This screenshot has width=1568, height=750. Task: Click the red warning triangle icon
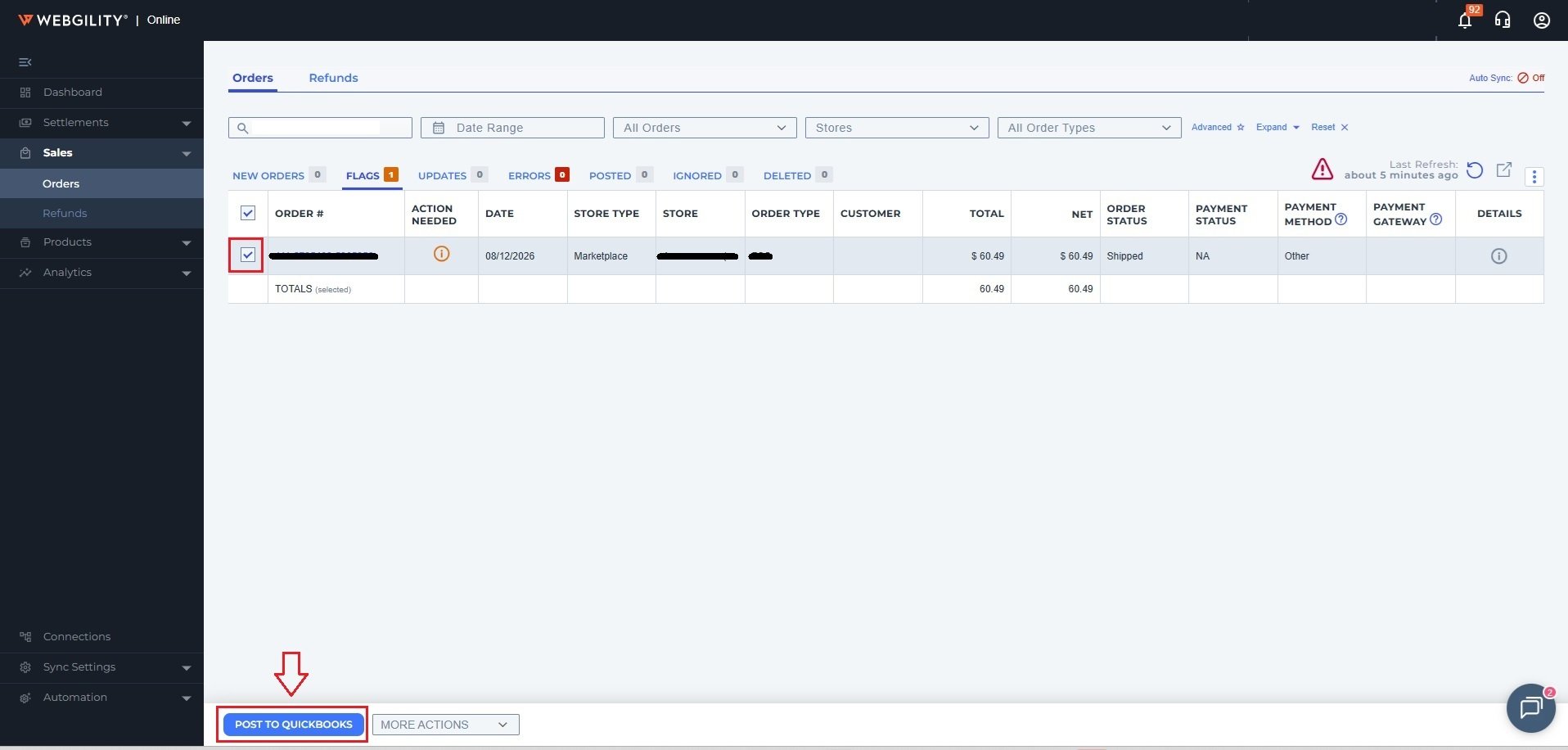click(1322, 169)
